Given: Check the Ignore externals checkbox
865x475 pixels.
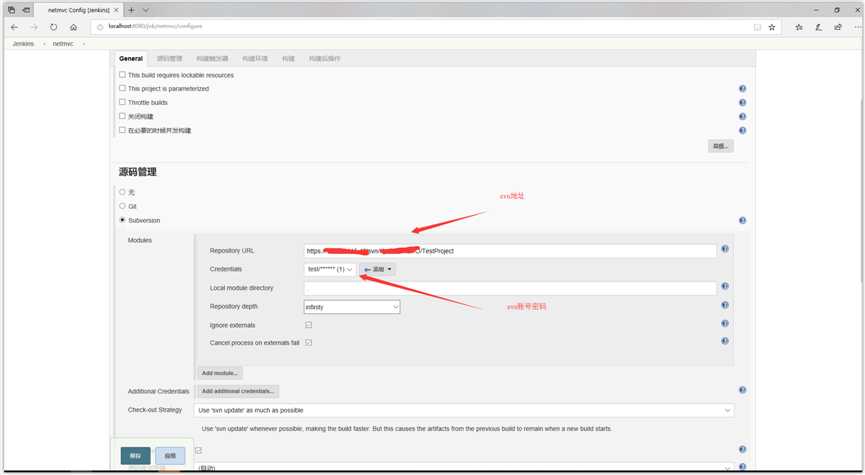Looking at the screenshot, I should pyautogui.click(x=308, y=325).
